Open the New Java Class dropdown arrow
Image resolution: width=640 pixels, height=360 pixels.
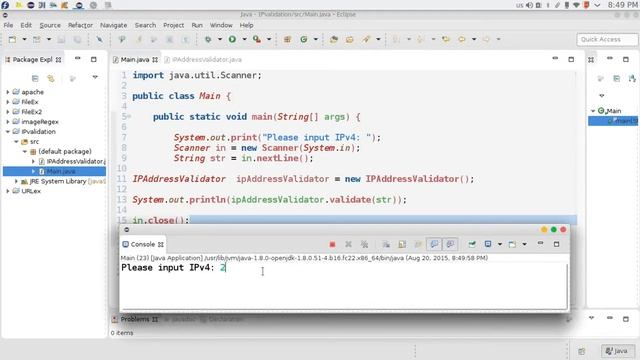316,39
